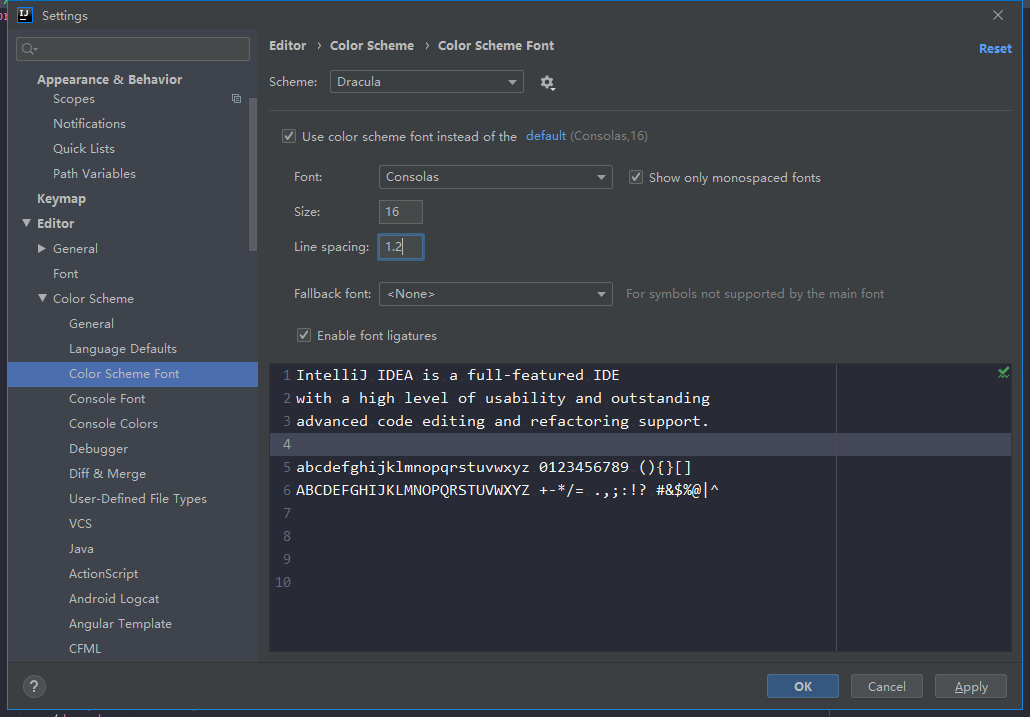1030x717 pixels.
Task: Click preview line starting abcdefghijkl
Action: 494,467
